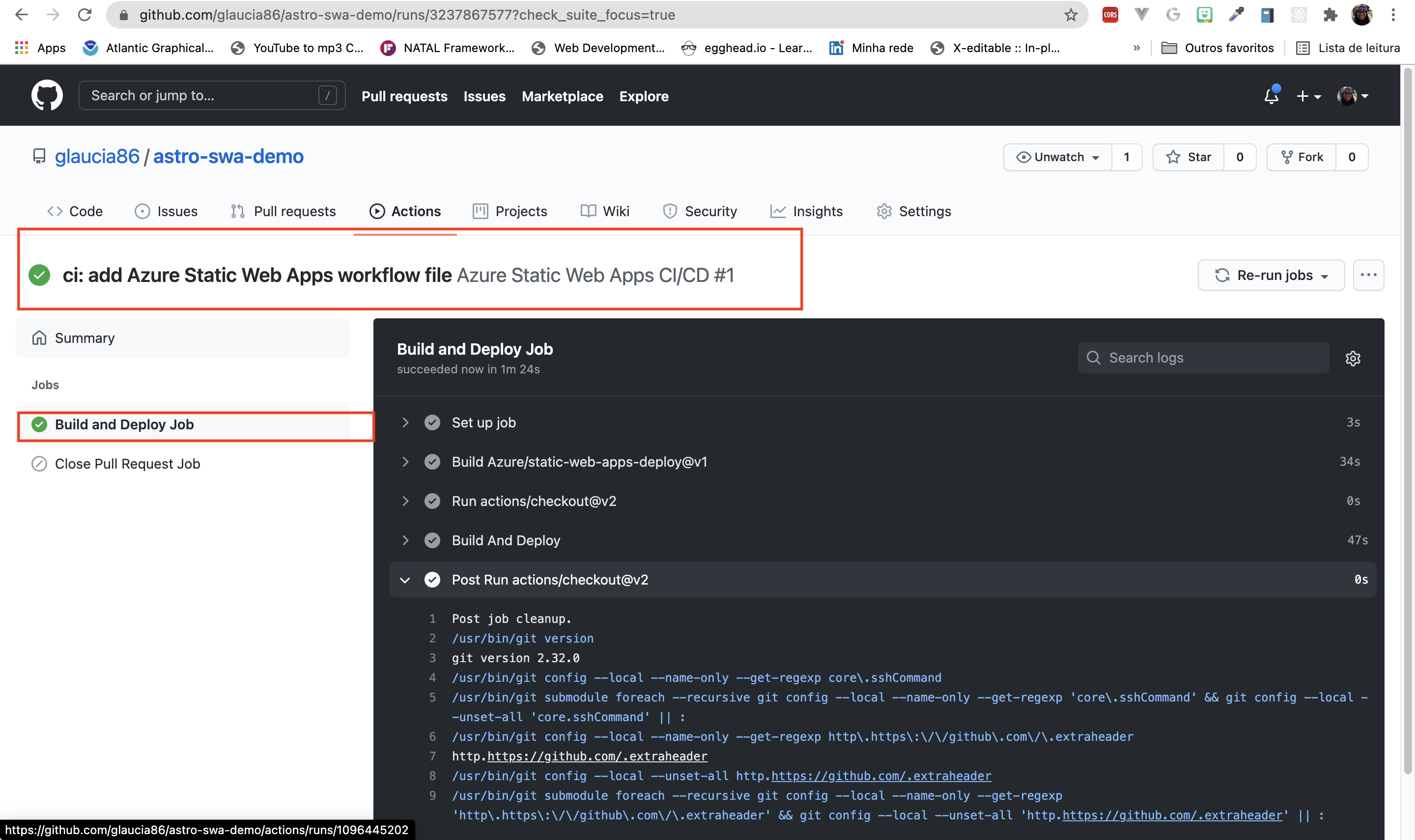This screenshot has width=1415, height=840.
Task: Switch to the repository Pull requests tab
Action: pyautogui.click(x=283, y=211)
